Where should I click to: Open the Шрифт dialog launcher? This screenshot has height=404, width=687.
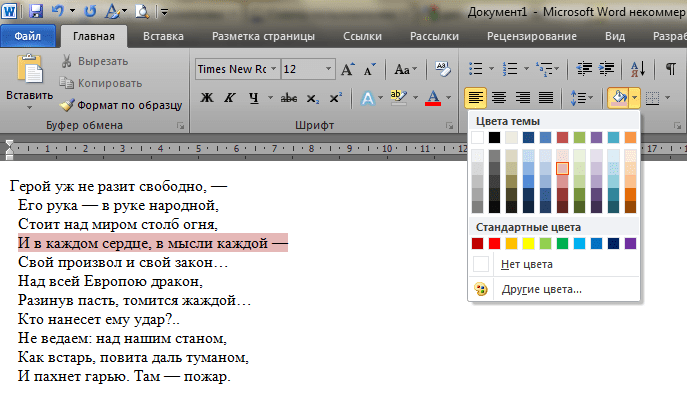tap(449, 126)
